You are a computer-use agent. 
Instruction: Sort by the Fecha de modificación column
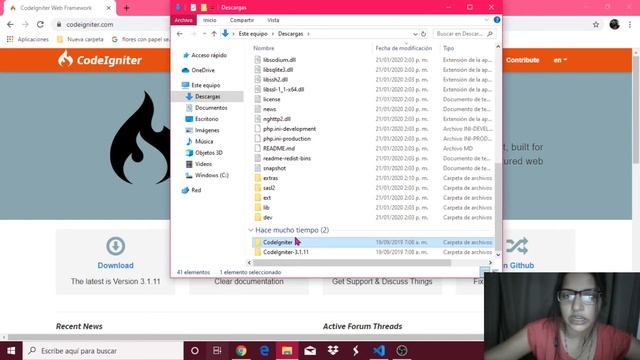pos(404,48)
